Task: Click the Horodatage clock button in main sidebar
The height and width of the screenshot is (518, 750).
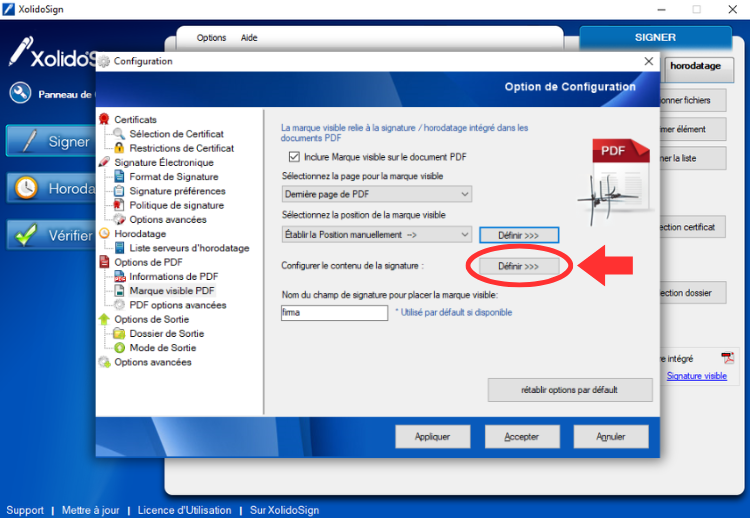Action: (x=52, y=188)
